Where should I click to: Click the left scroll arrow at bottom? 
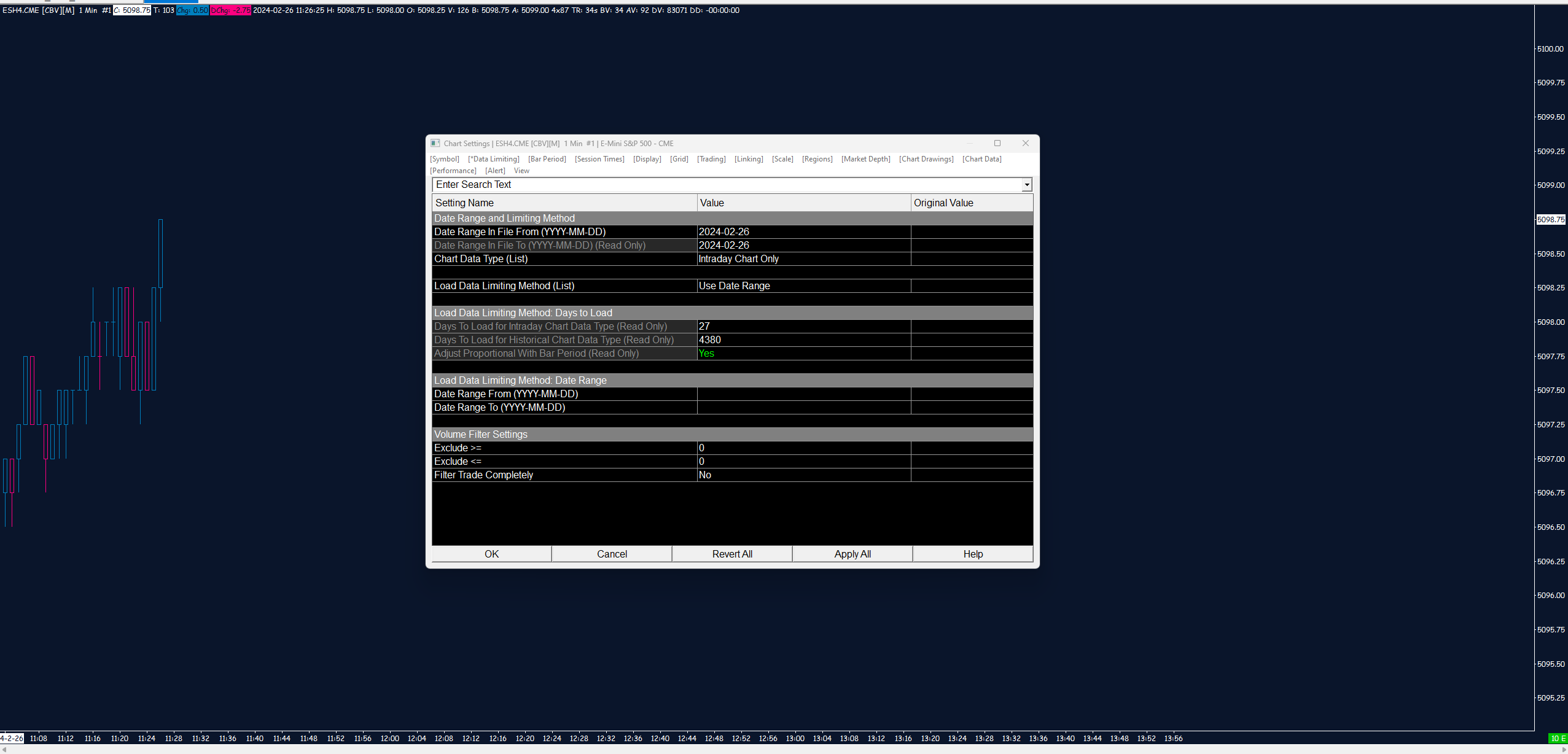coord(4,750)
